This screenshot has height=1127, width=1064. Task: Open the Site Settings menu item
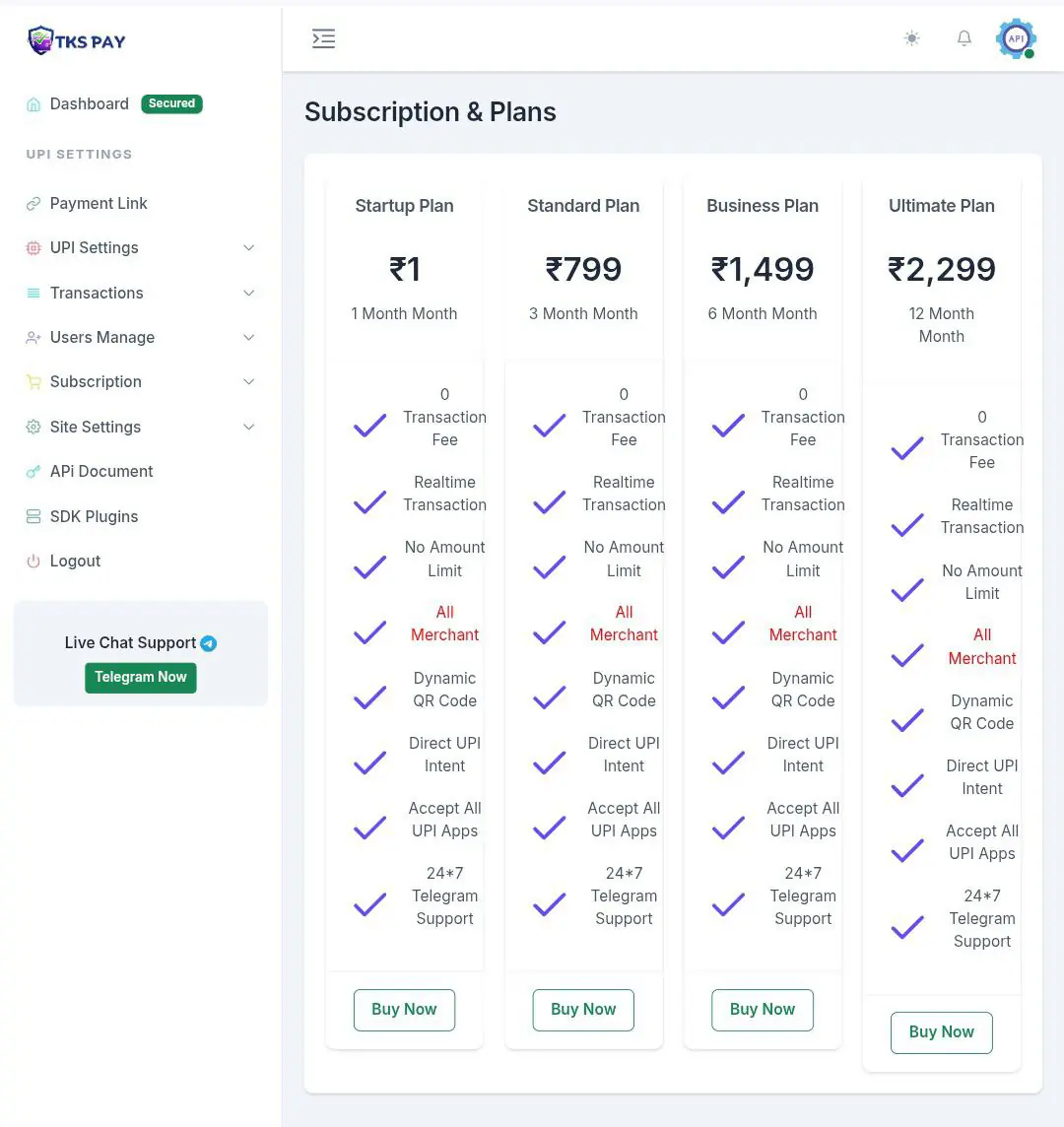click(x=96, y=428)
